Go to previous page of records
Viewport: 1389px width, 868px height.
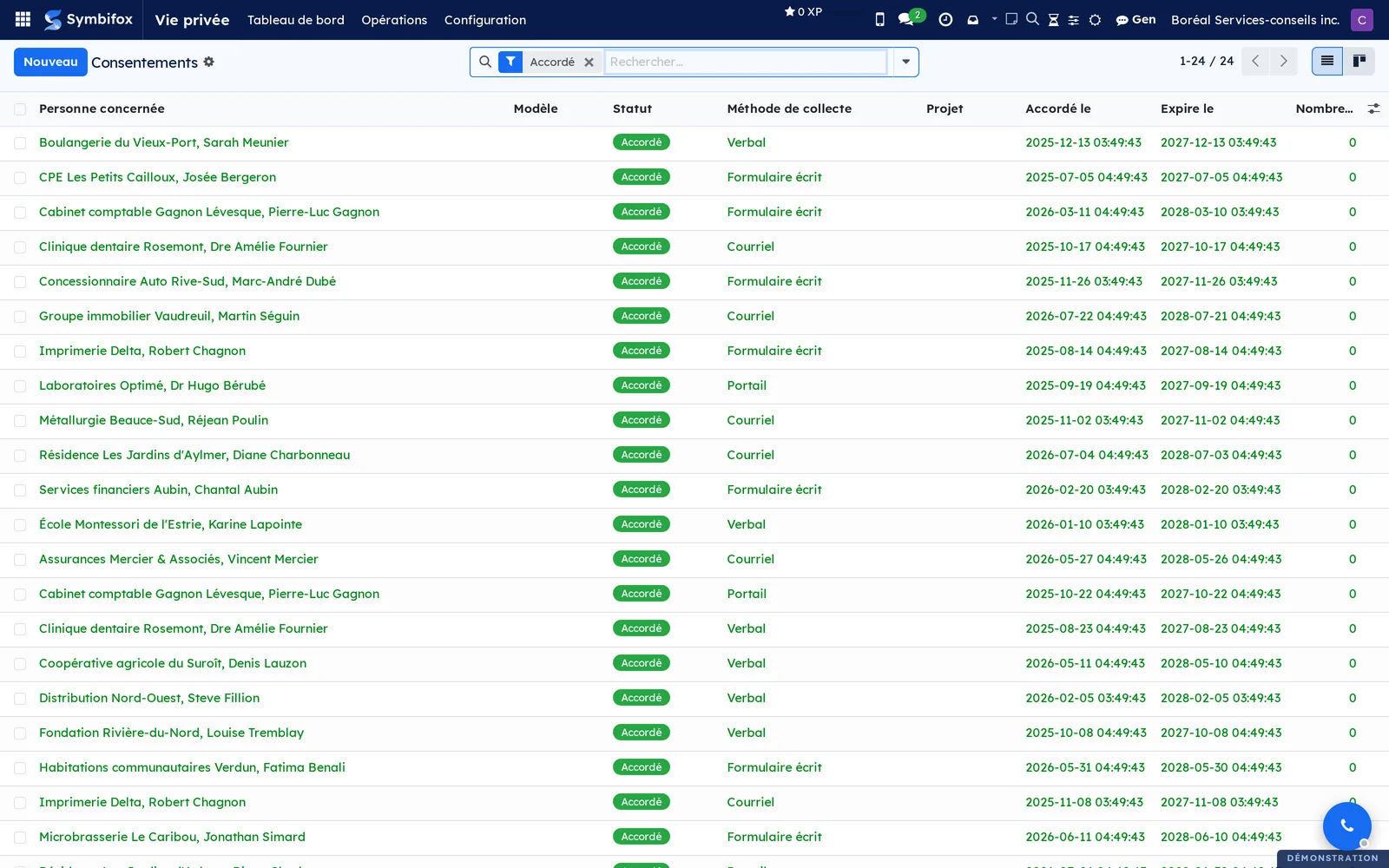click(1255, 61)
